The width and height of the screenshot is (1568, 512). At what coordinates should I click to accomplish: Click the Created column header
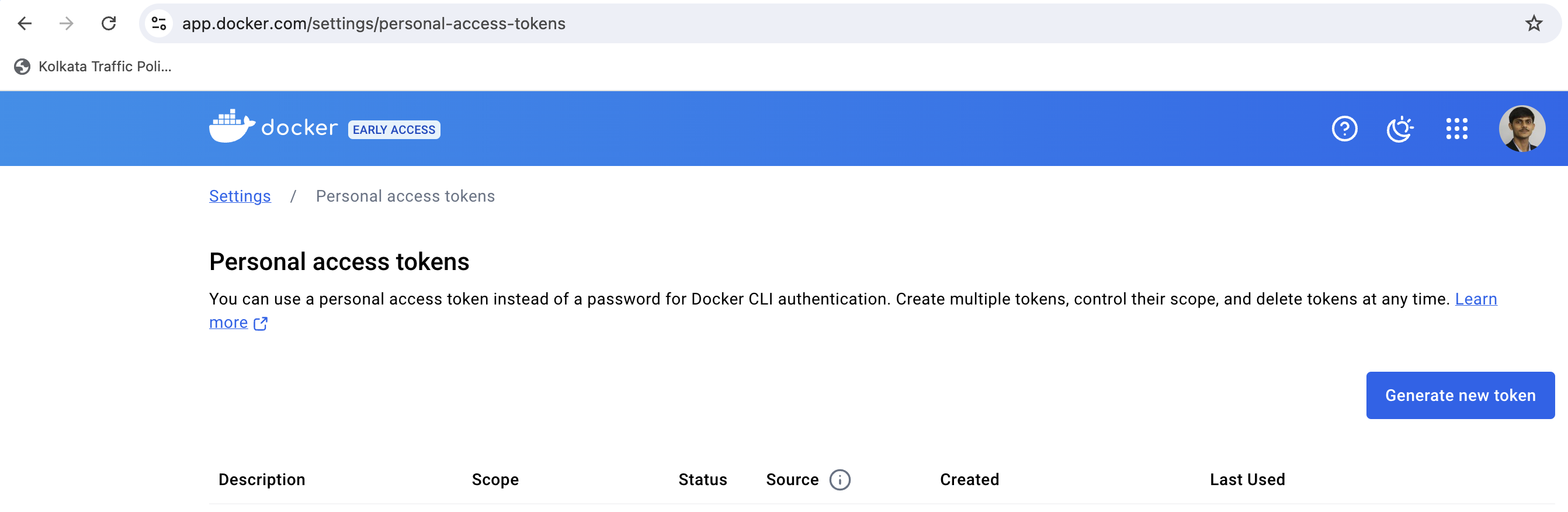coord(969,480)
